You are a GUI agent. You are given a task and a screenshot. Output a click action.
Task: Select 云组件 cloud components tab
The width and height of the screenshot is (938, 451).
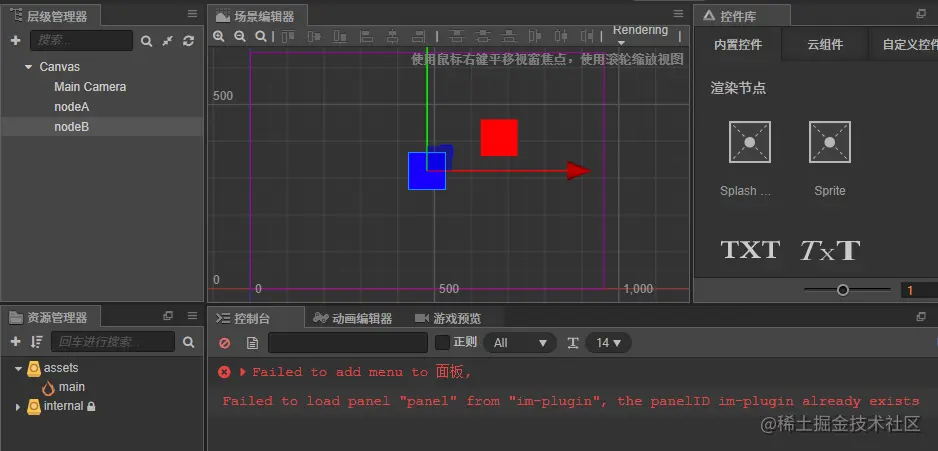point(825,44)
